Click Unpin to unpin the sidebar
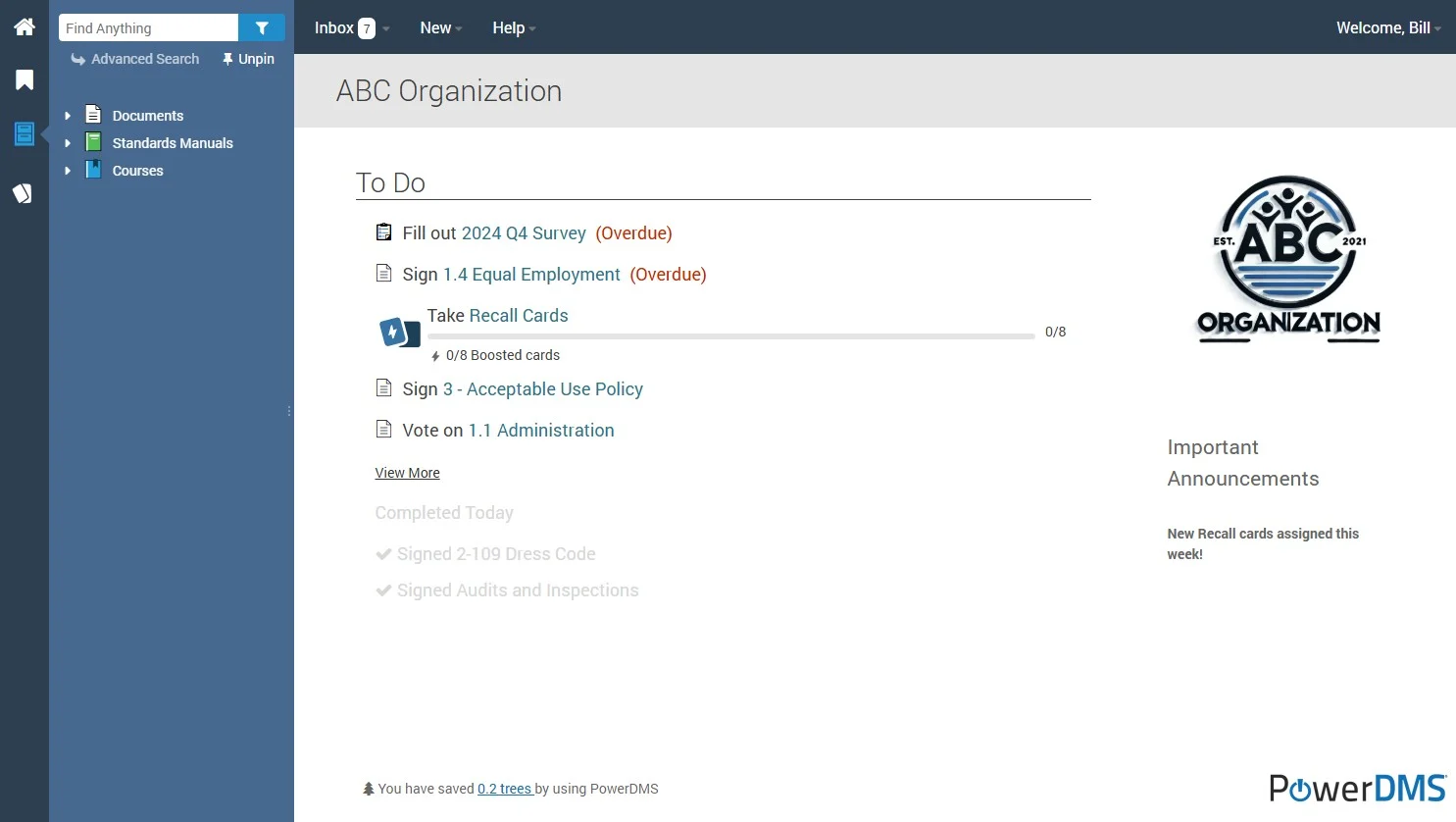The width and height of the screenshot is (1456, 822). pyautogui.click(x=256, y=59)
